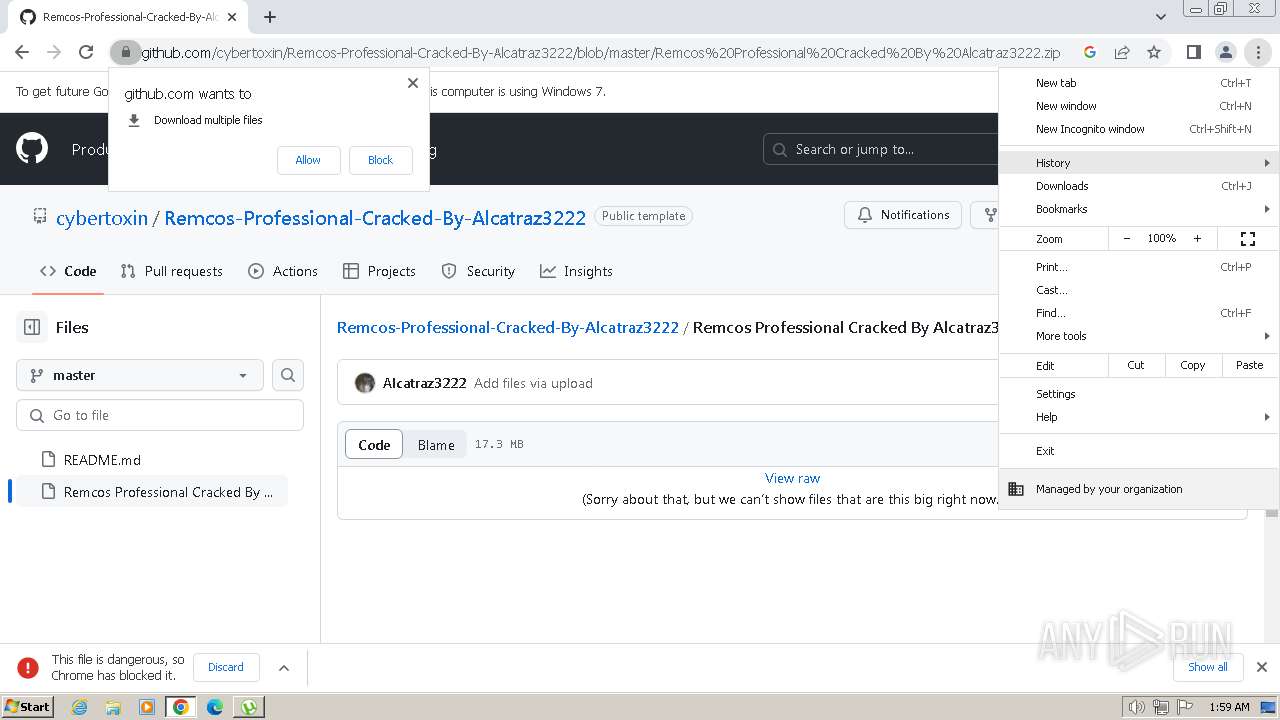Reload the page with refresh icon
The width and height of the screenshot is (1280, 720).
pyautogui.click(x=86, y=52)
